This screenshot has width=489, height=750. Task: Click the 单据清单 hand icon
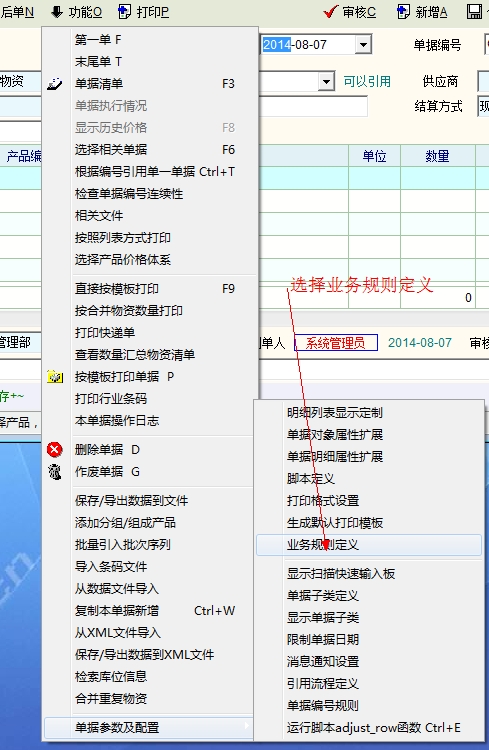click(x=55, y=84)
